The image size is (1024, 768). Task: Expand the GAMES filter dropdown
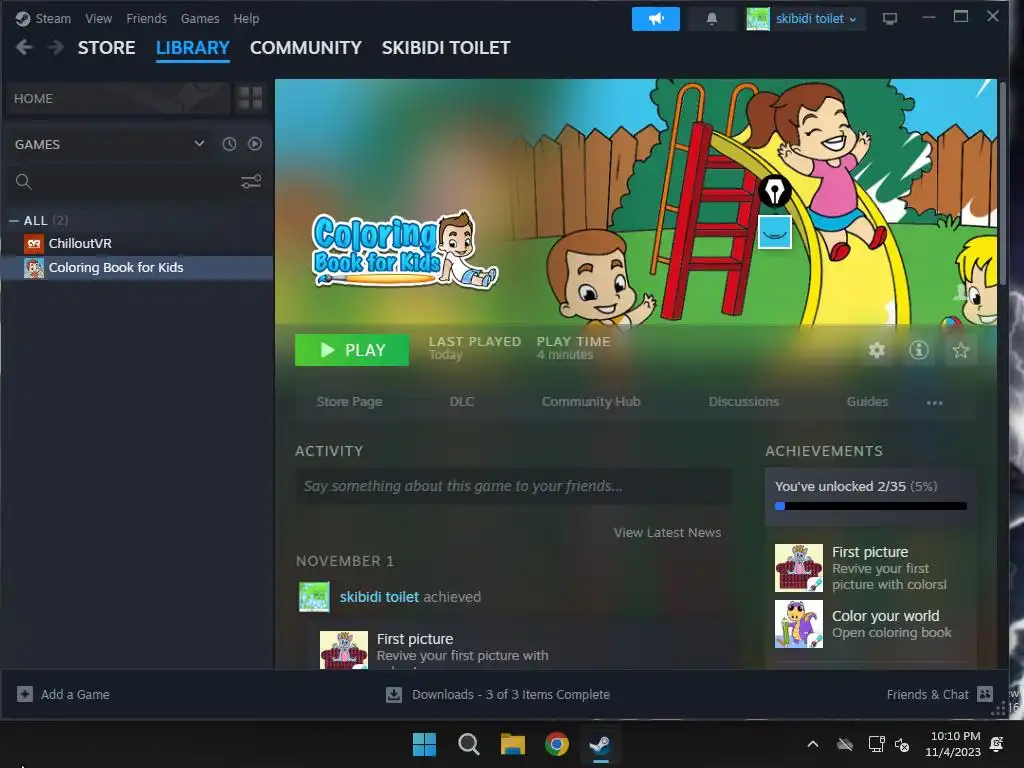199,144
